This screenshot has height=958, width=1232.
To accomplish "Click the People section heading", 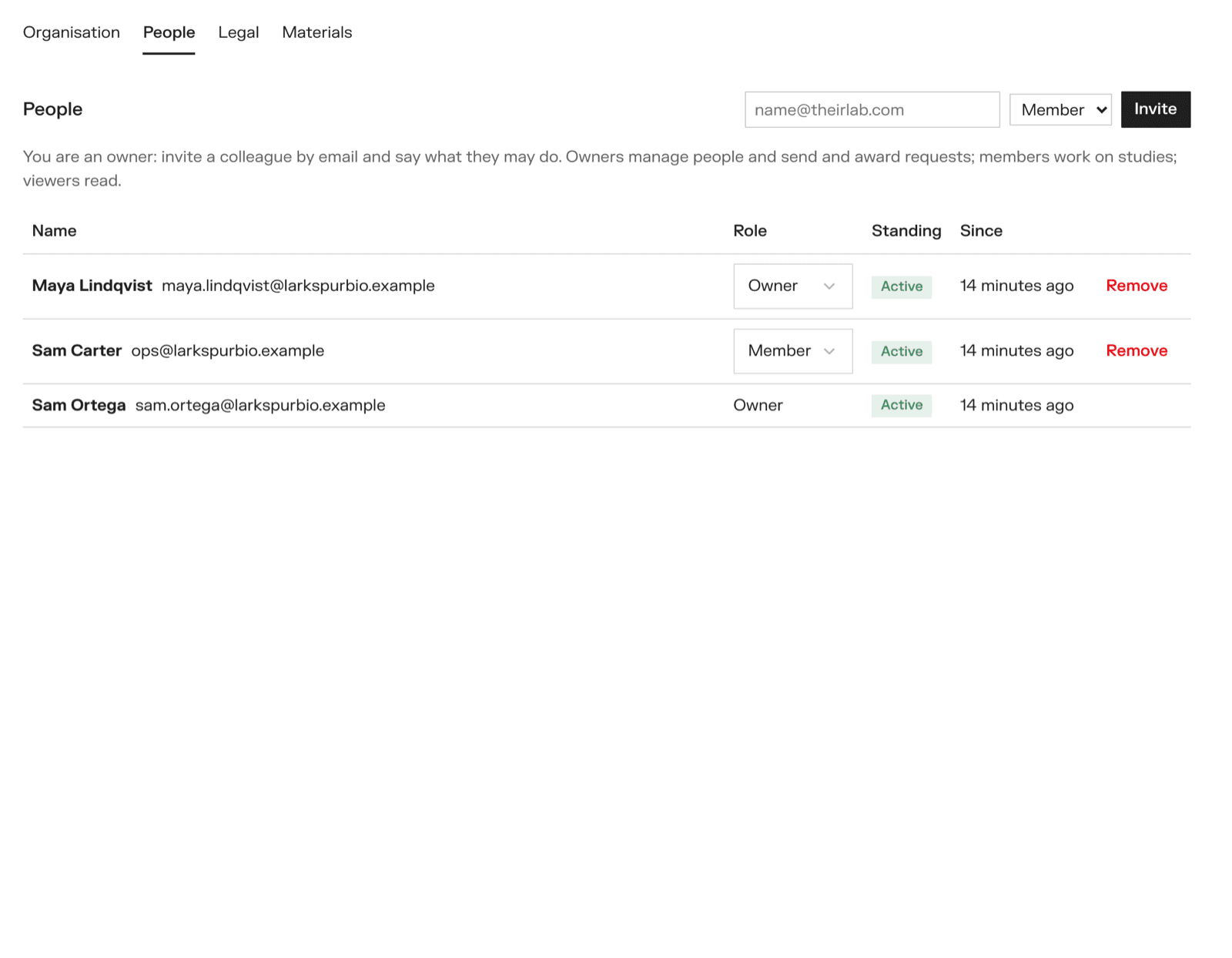I will coord(52,109).
